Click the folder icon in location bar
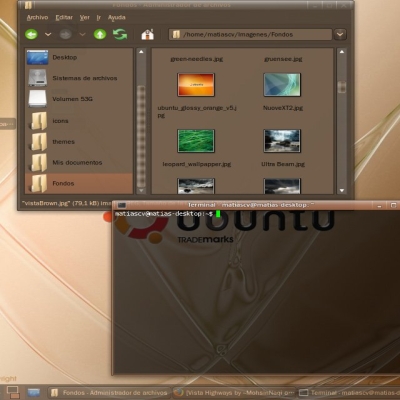 [x=176, y=34]
